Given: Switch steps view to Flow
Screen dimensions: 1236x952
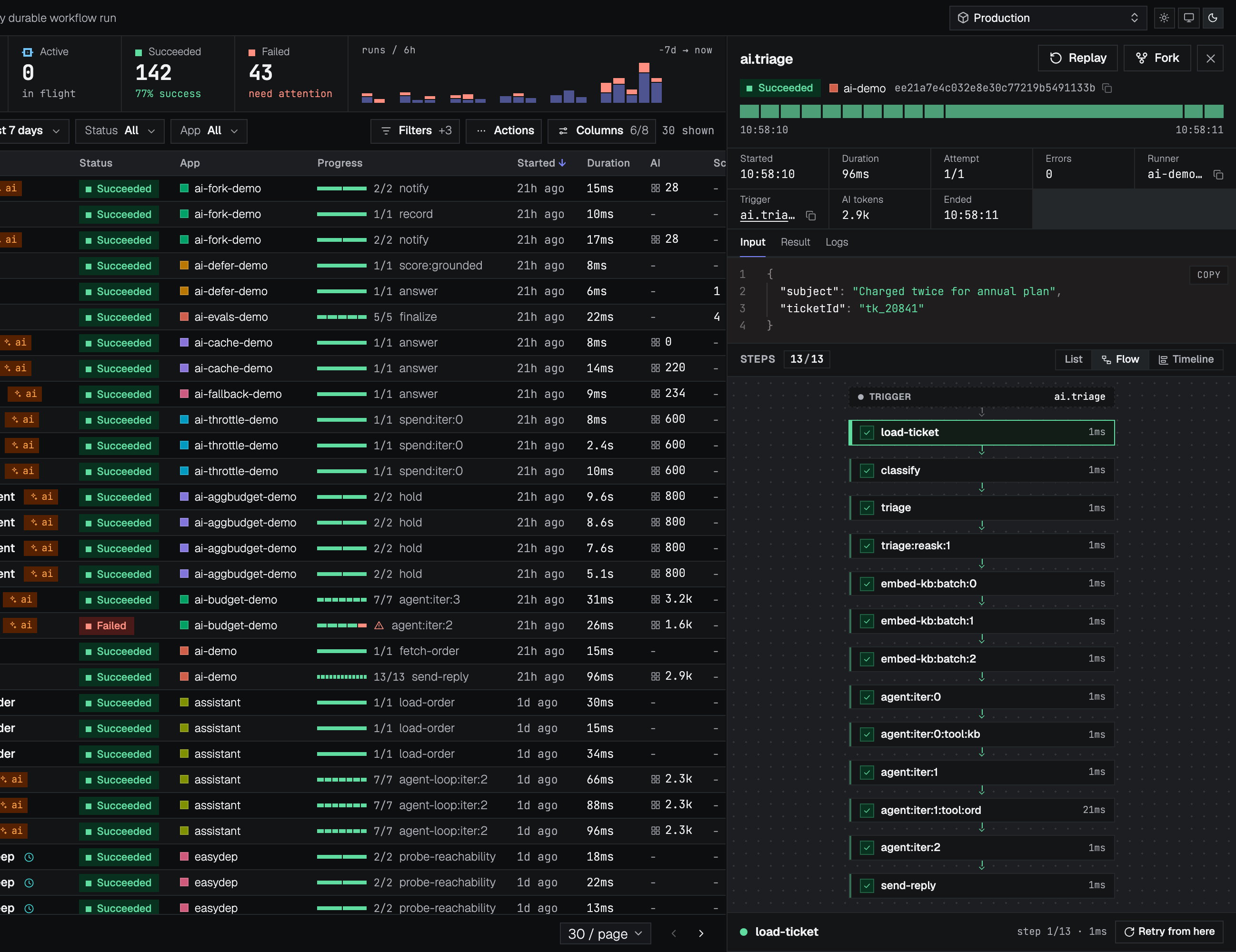Looking at the screenshot, I should click(1120, 359).
